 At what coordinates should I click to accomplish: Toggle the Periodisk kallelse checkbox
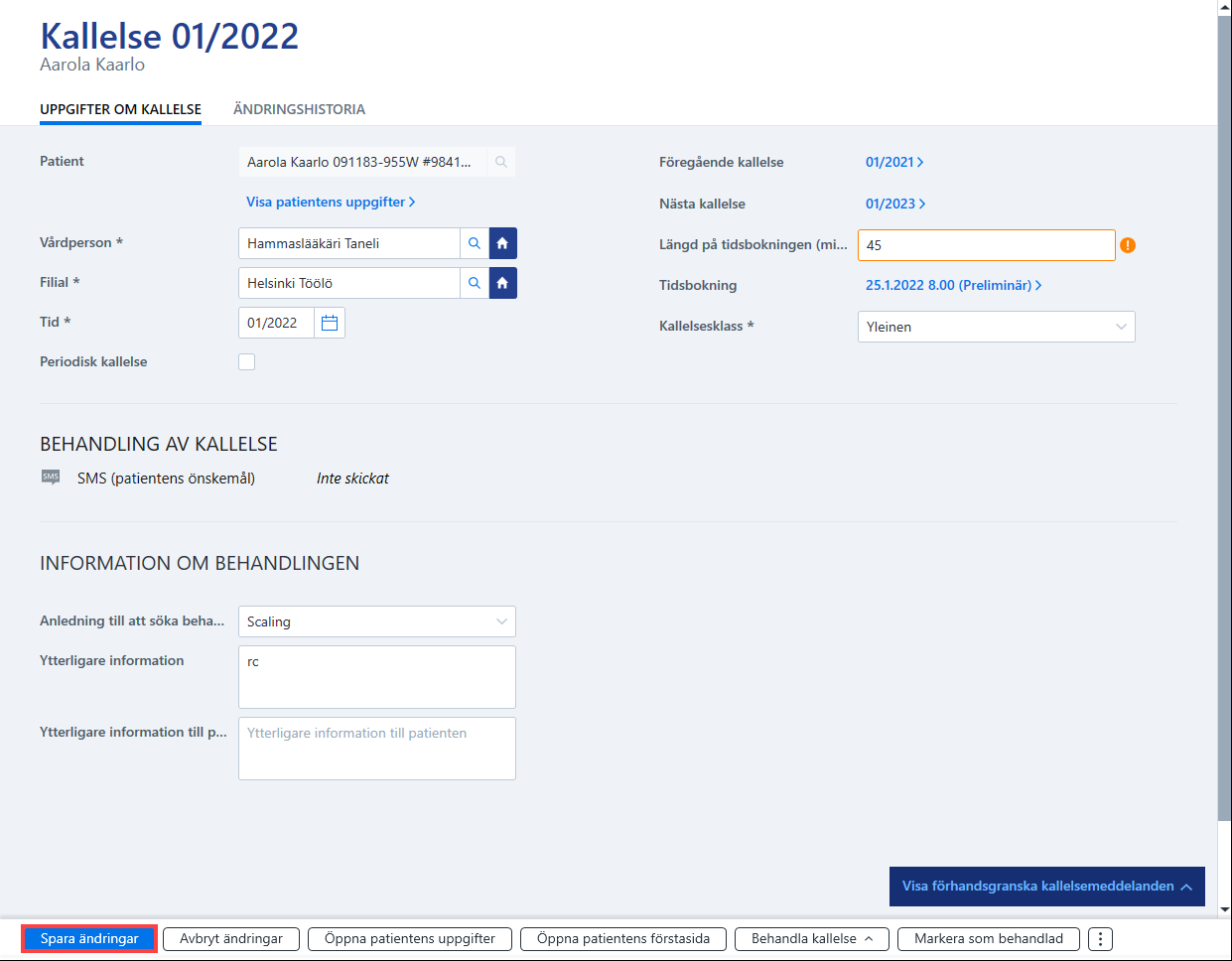[x=247, y=362]
